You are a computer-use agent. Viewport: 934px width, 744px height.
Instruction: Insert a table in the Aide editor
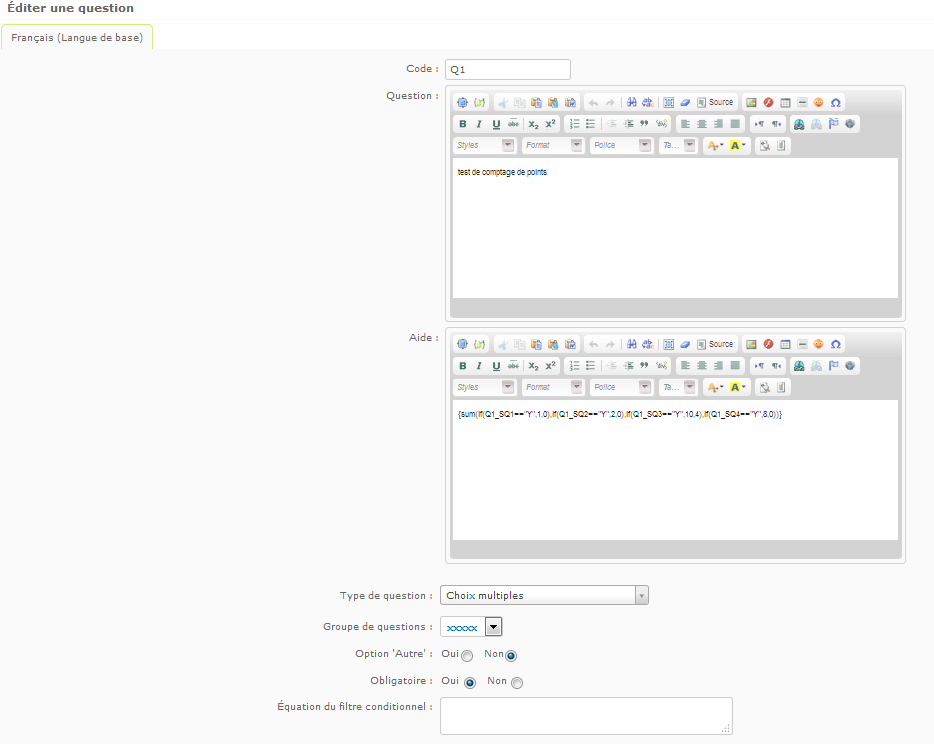click(x=785, y=344)
